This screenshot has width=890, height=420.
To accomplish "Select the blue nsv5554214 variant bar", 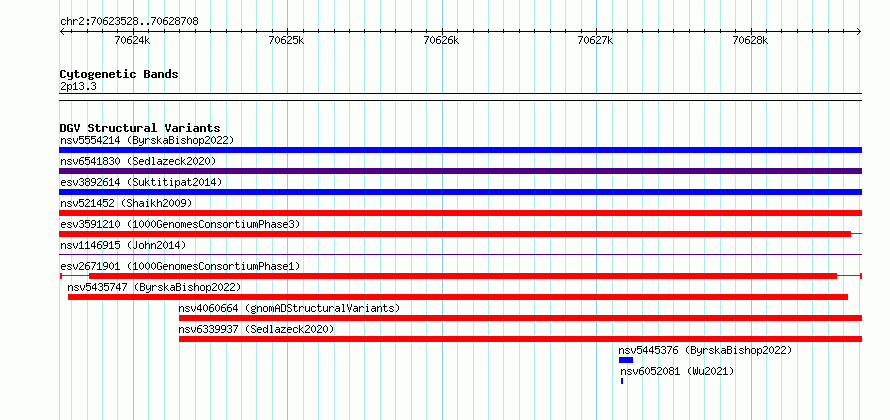I will [x=460, y=150].
